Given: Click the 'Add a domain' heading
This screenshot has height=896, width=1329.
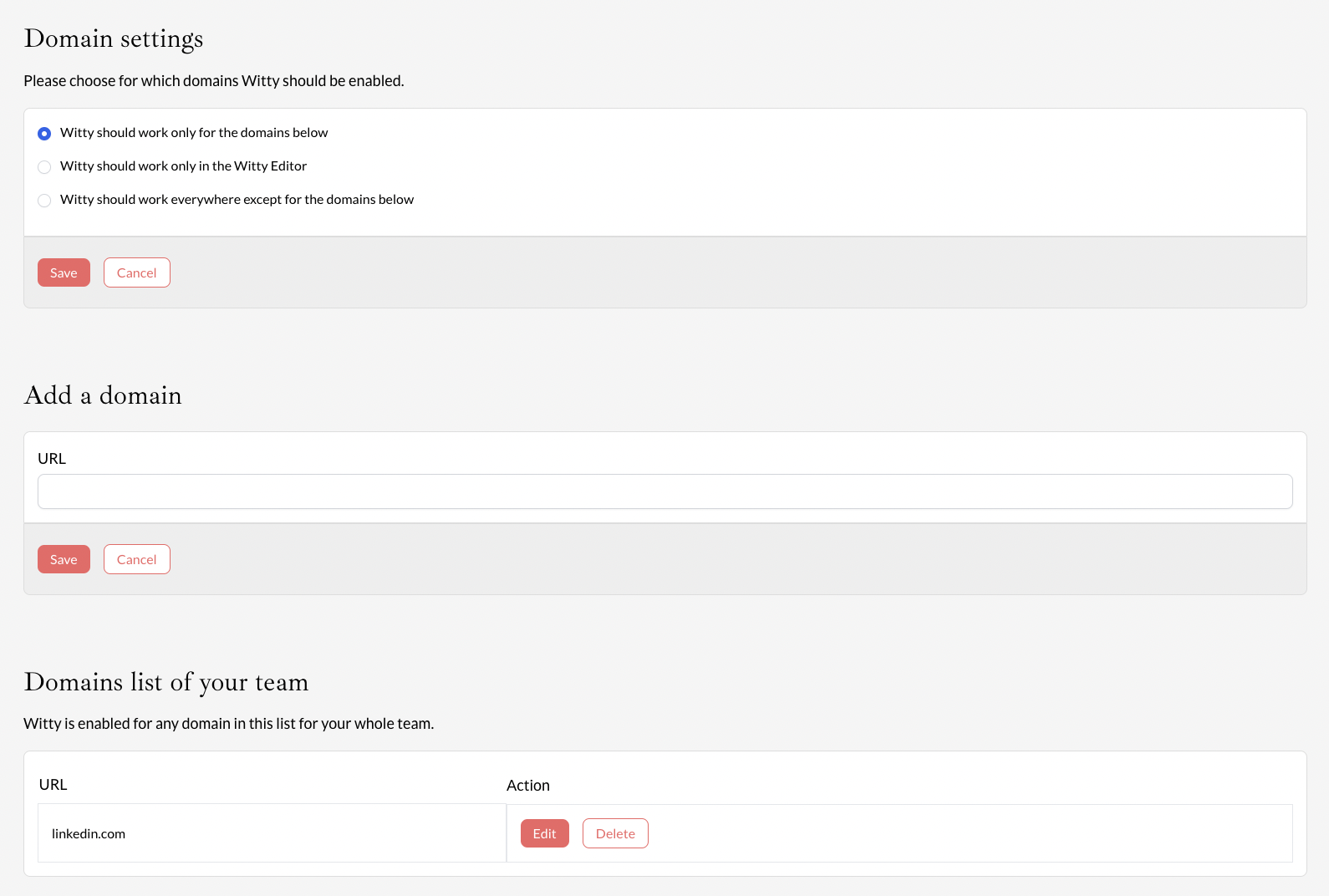Looking at the screenshot, I should (103, 395).
